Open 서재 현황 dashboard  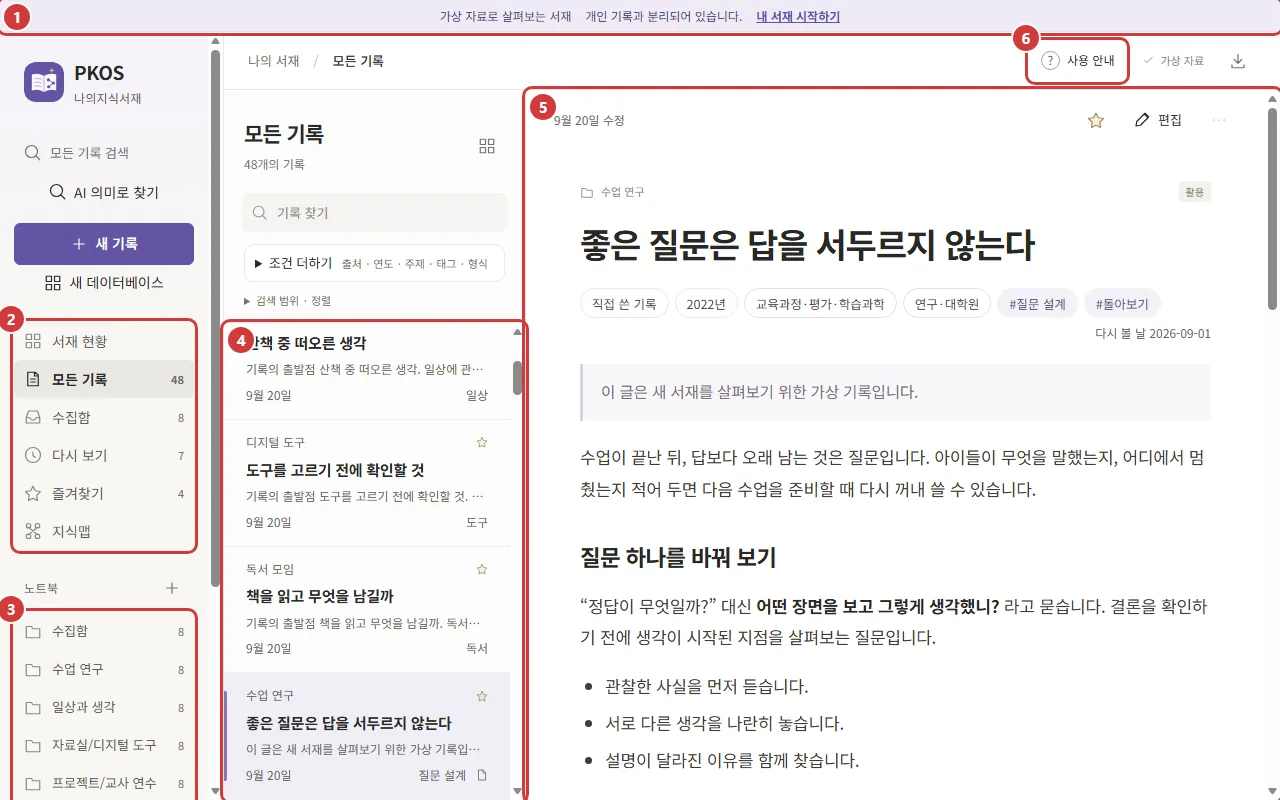[x=104, y=341]
